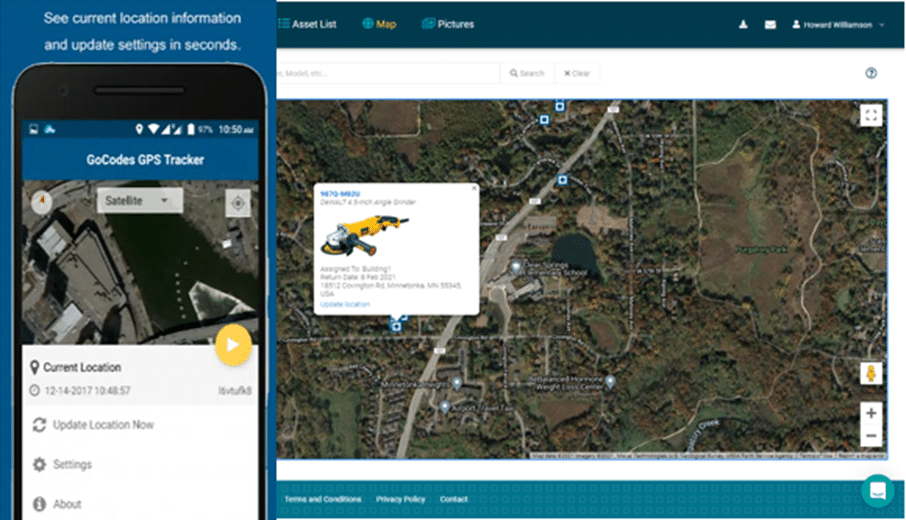Click the Update location link in popup
906x520 pixels.
344,304
